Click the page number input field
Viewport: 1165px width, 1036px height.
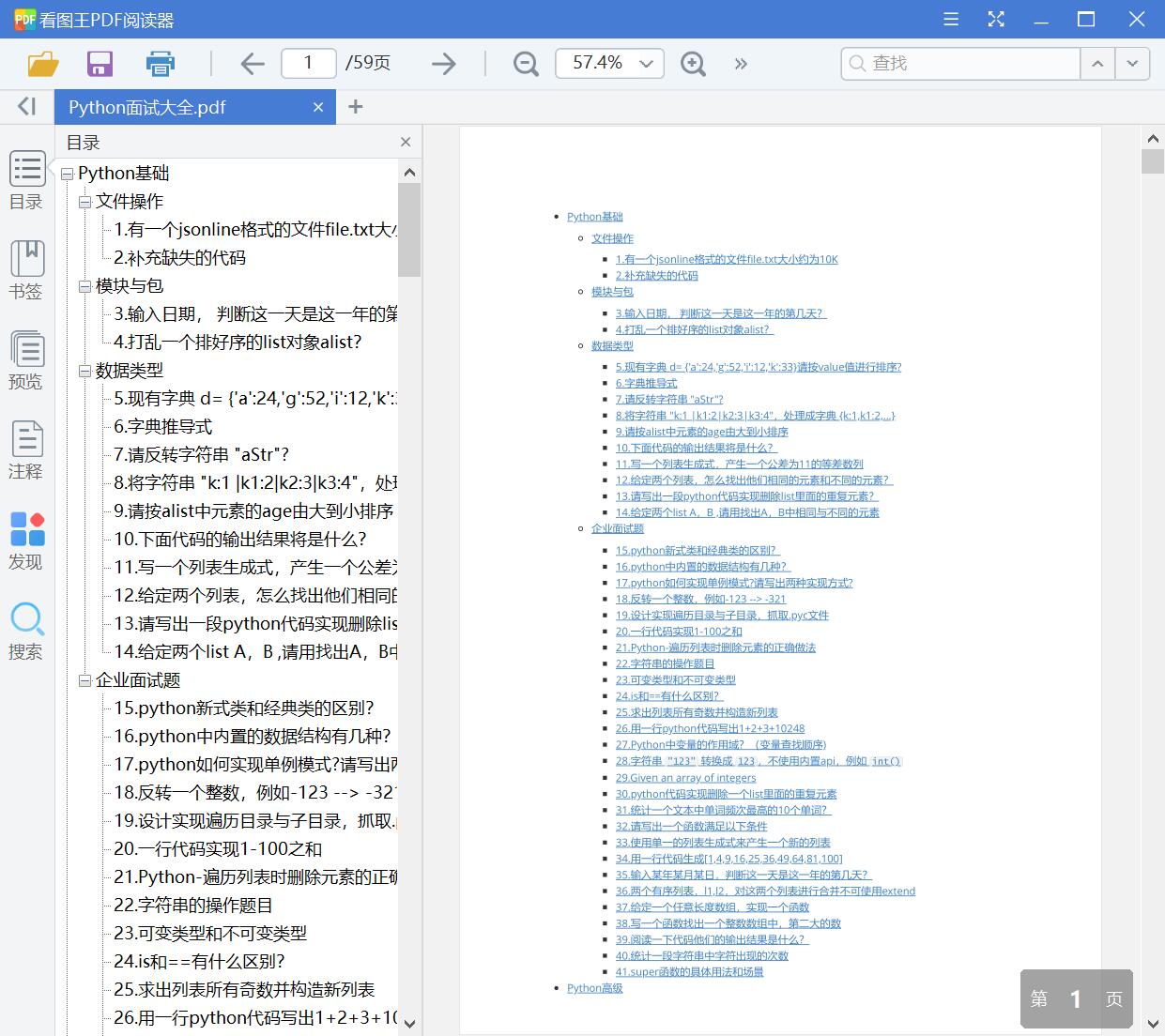(x=308, y=63)
